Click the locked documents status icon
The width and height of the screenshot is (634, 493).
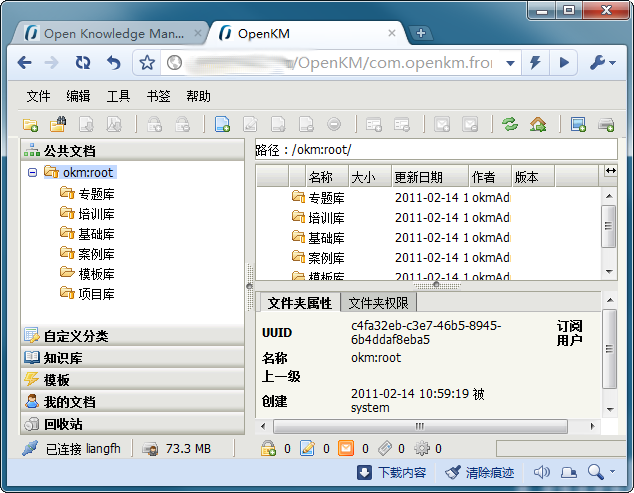click(x=268, y=448)
